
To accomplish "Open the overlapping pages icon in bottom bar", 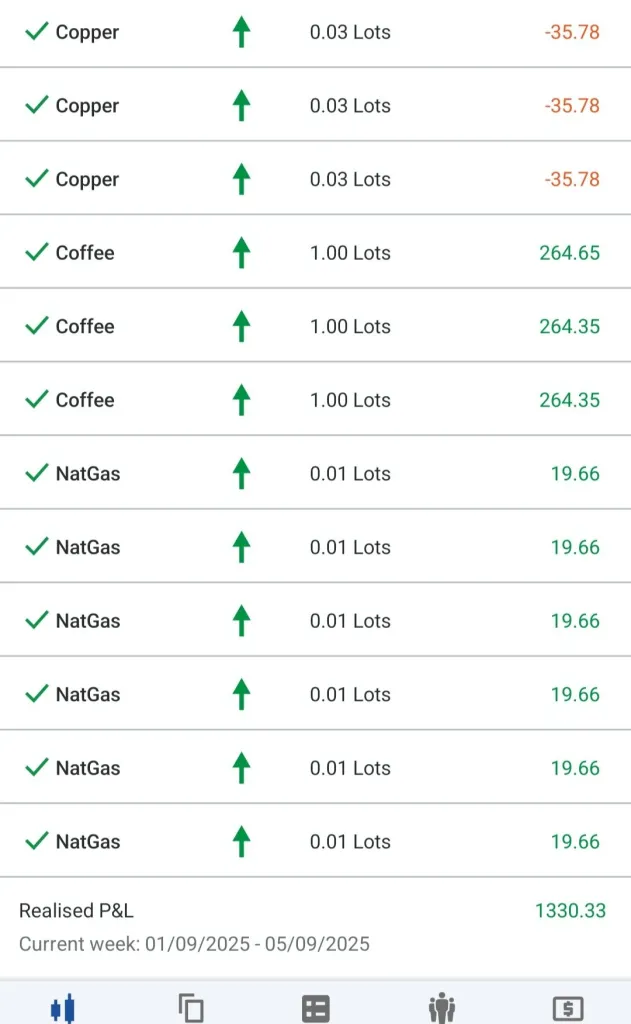I will (x=190, y=1007).
